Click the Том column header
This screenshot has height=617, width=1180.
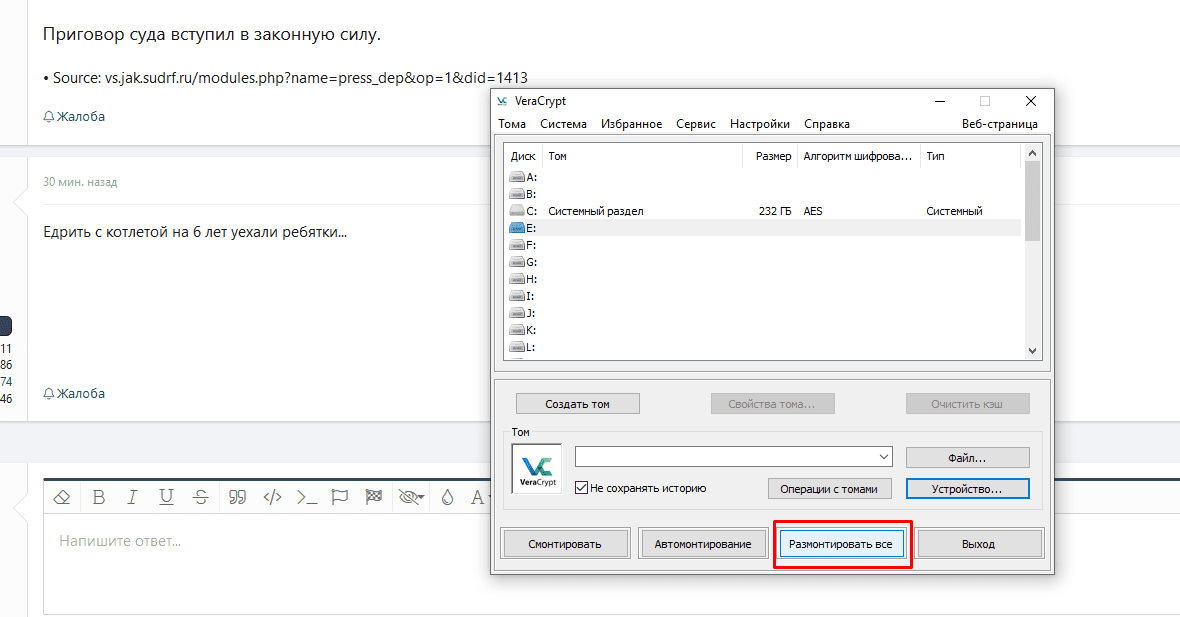642,157
